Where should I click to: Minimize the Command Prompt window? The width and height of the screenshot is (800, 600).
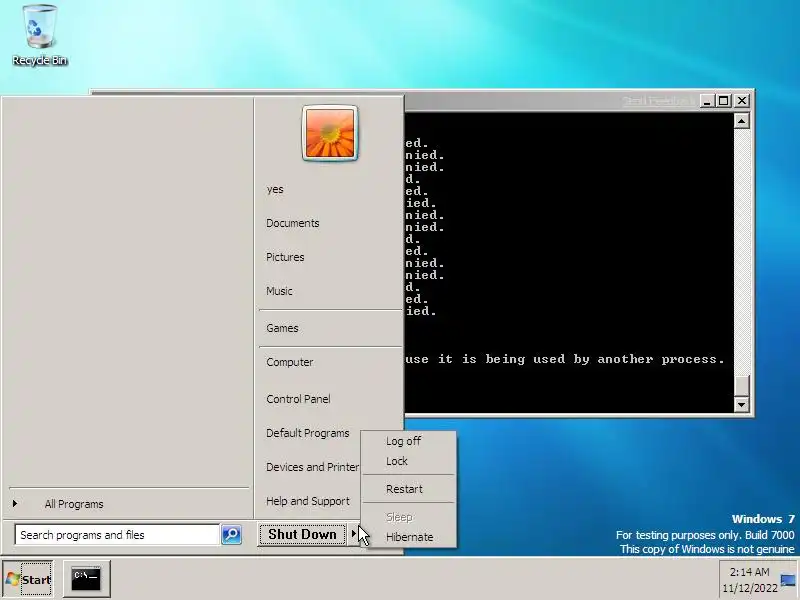(x=707, y=101)
